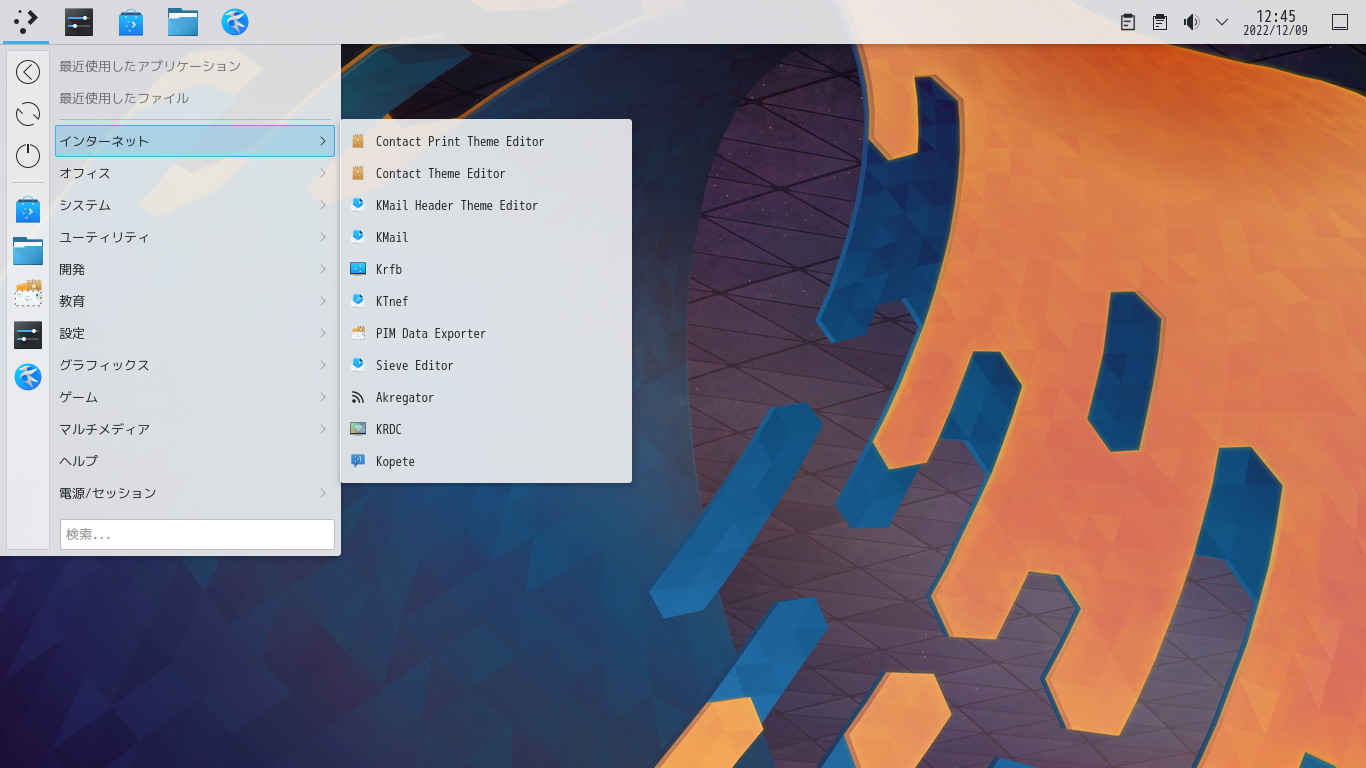Open Discover from the launcher favorites sidebar

point(28,210)
